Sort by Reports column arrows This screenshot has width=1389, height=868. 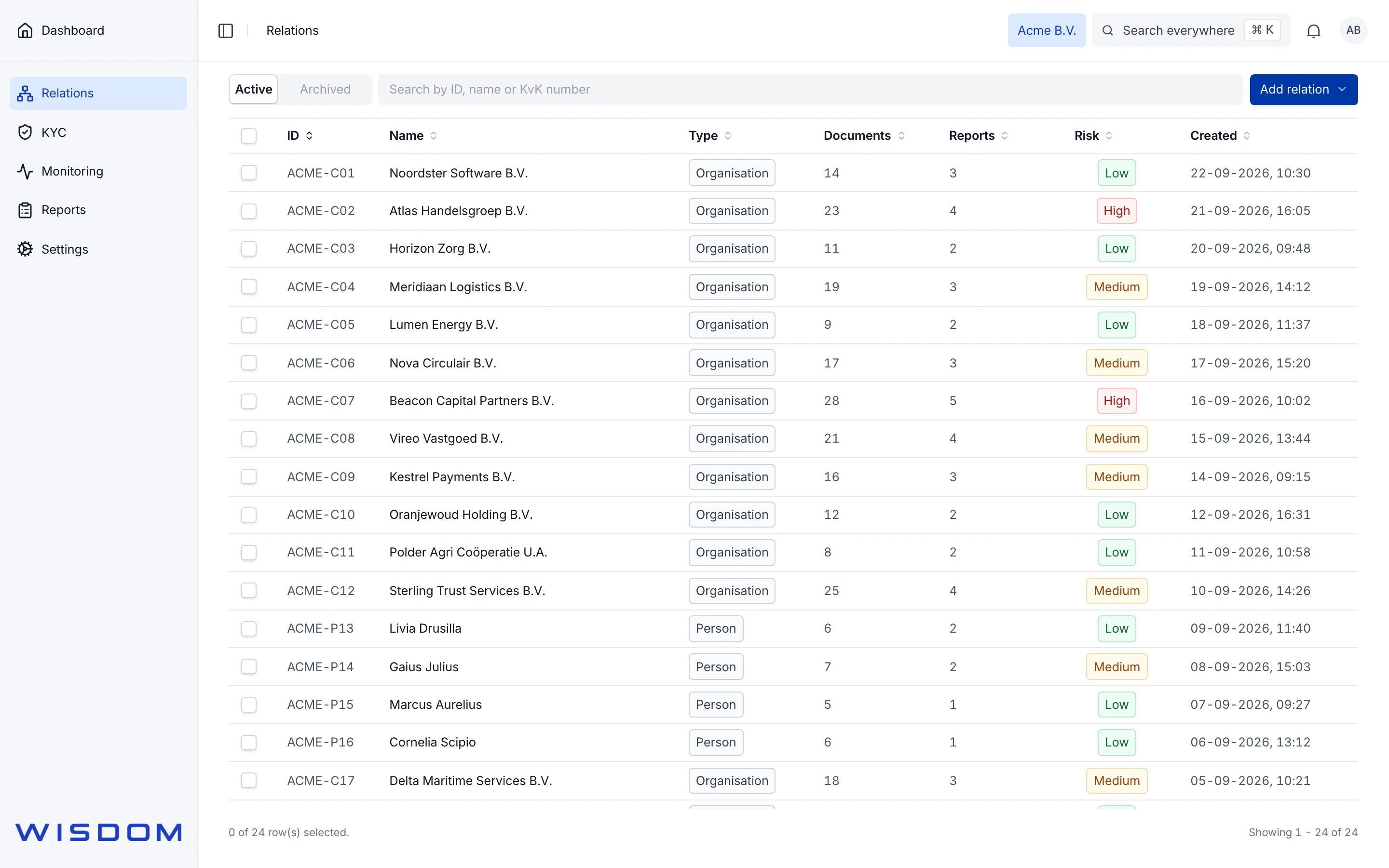pyautogui.click(x=1005, y=136)
